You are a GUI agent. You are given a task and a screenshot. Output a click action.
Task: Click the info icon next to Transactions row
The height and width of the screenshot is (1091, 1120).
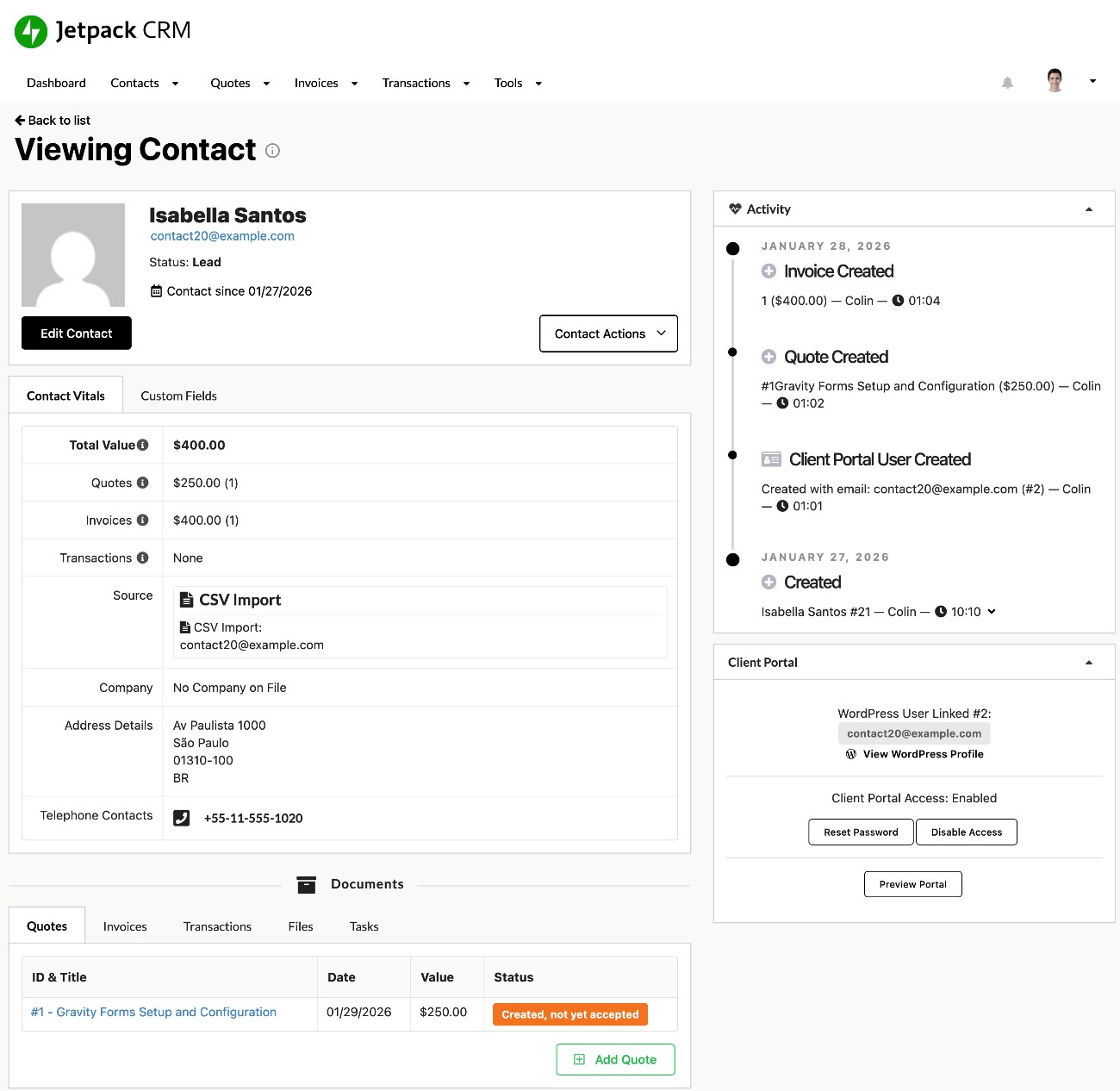point(142,558)
